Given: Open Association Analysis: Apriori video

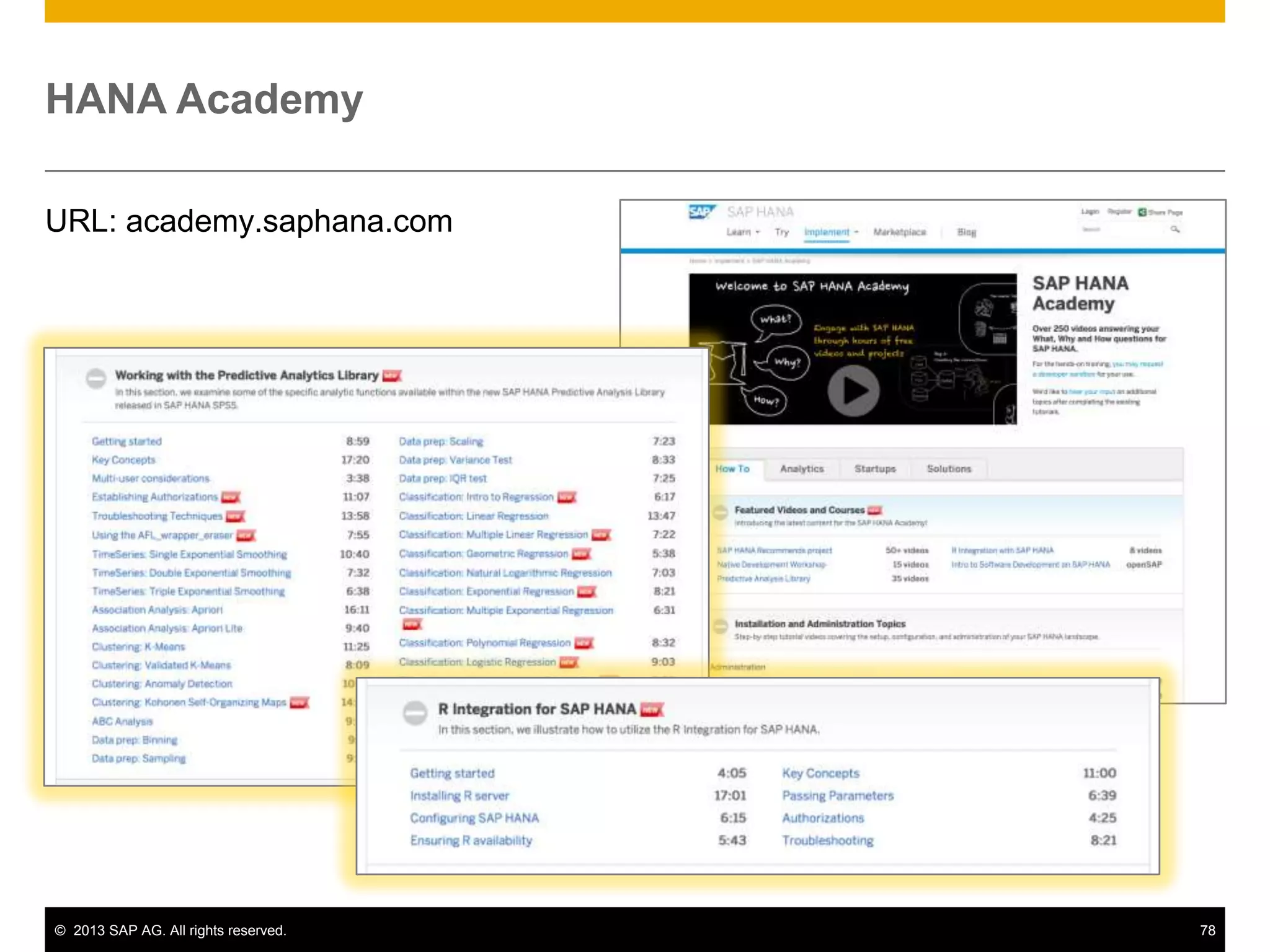Looking at the screenshot, I should (157, 610).
